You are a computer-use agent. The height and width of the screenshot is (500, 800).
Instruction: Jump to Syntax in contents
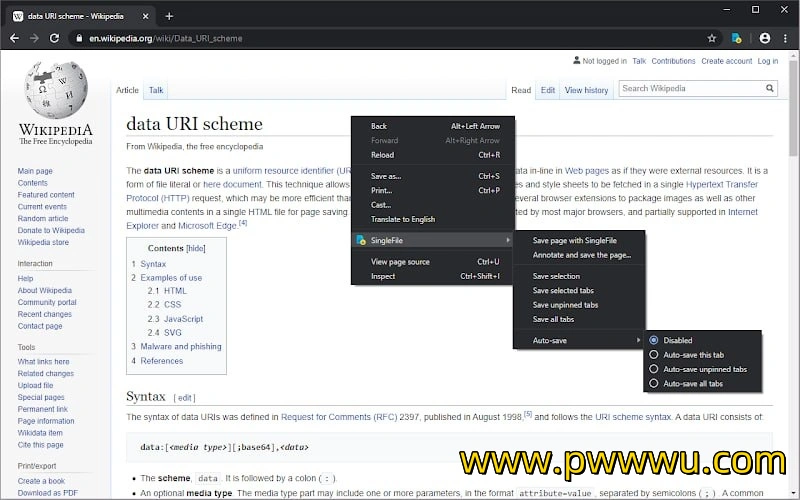(153, 264)
